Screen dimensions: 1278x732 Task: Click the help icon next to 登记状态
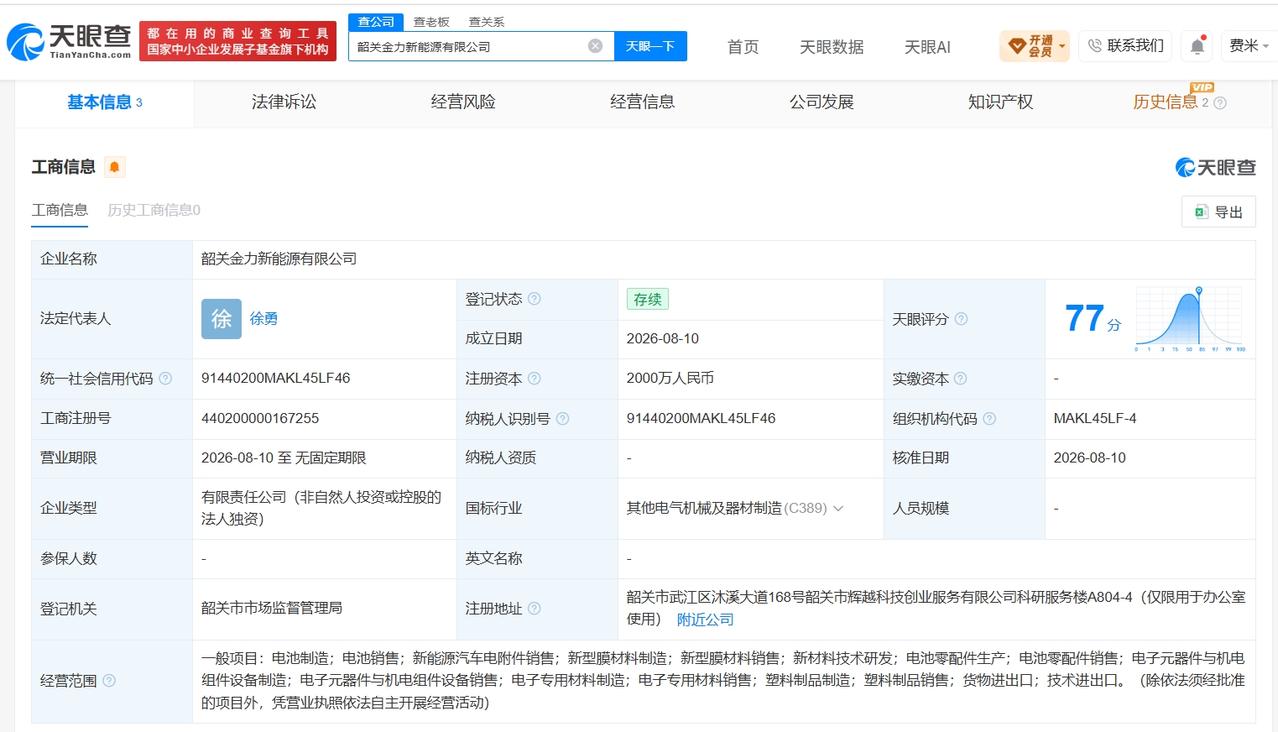[x=534, y=299]
